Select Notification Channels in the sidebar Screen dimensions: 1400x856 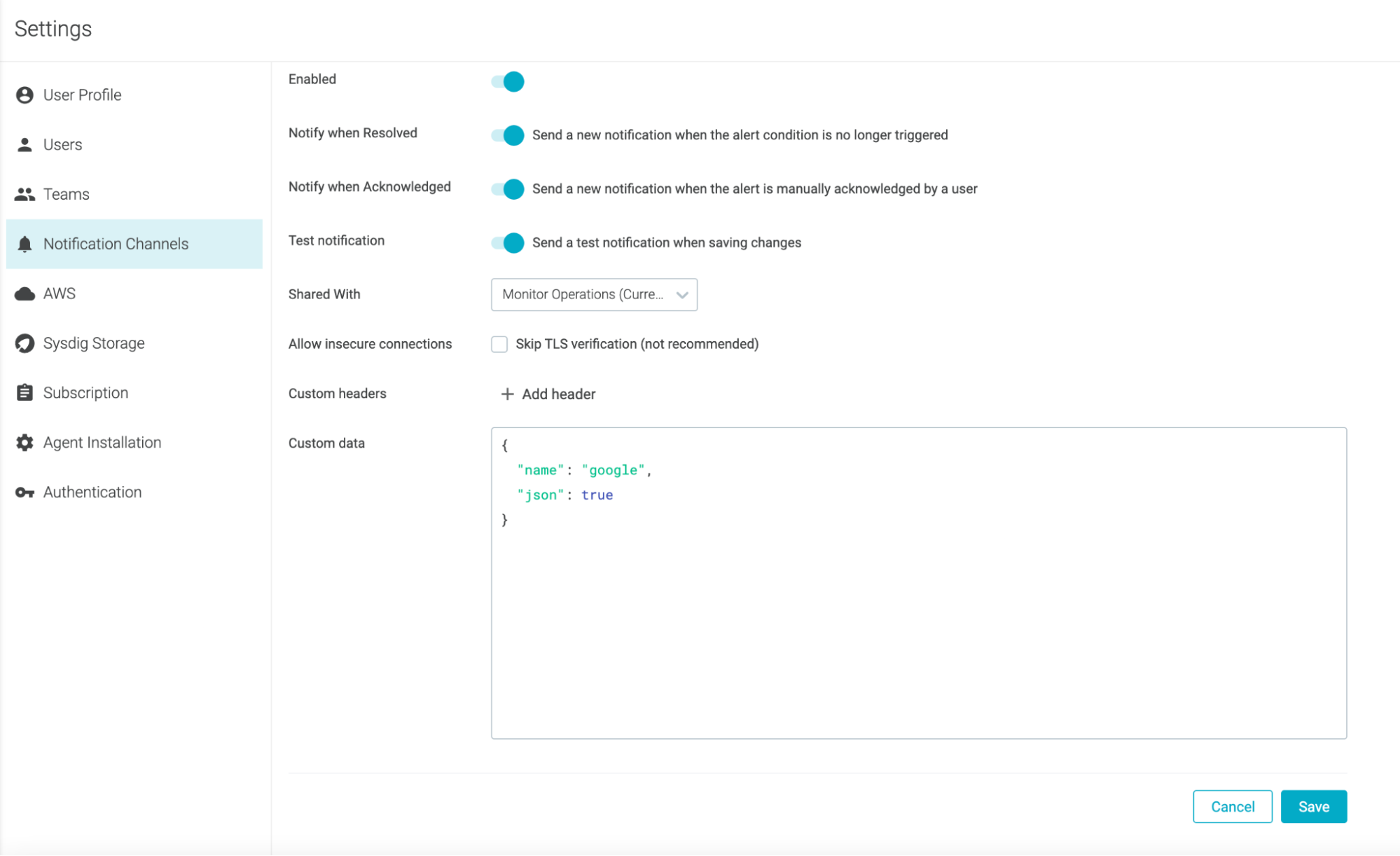(116, 244)
